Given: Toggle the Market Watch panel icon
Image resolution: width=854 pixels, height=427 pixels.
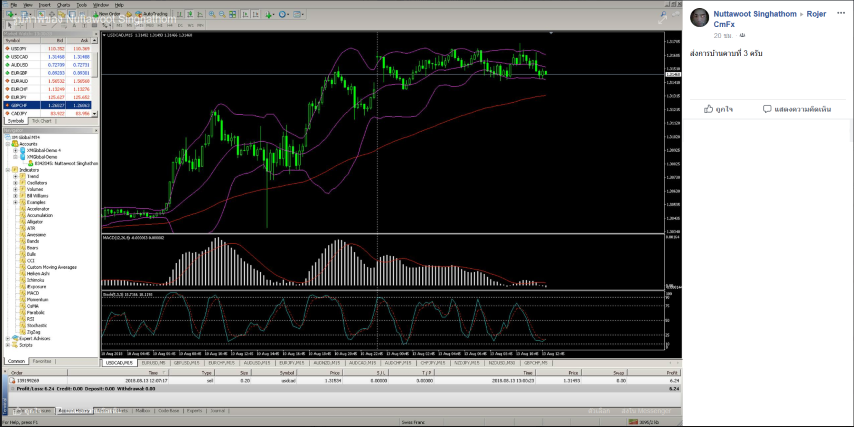Looking at the screenshot, I should 41,14.
